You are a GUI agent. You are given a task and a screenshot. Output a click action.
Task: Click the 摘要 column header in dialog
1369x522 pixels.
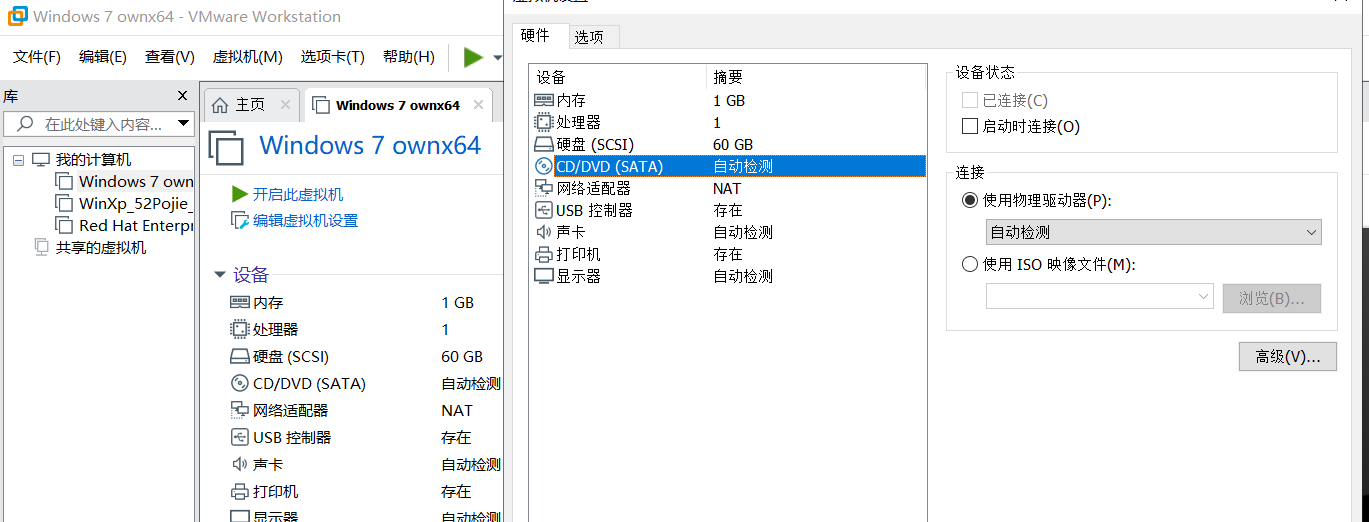pyautogui.click(x=816, y=77)
